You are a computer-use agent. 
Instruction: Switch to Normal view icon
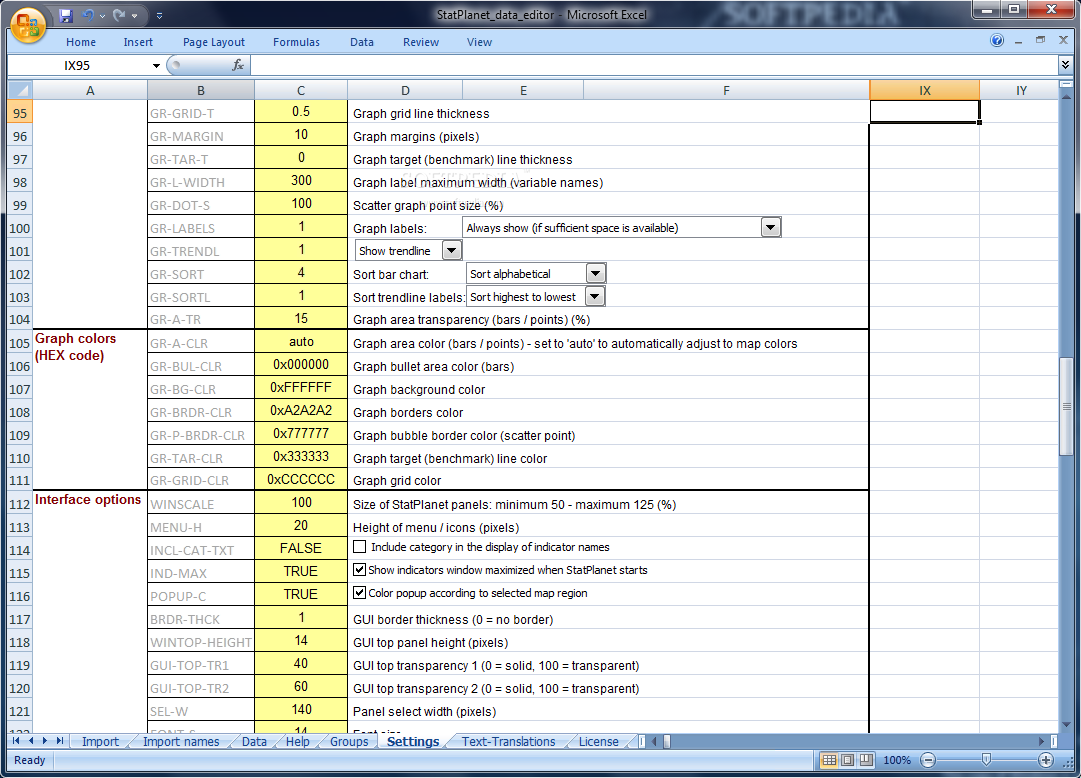[829, 759]
